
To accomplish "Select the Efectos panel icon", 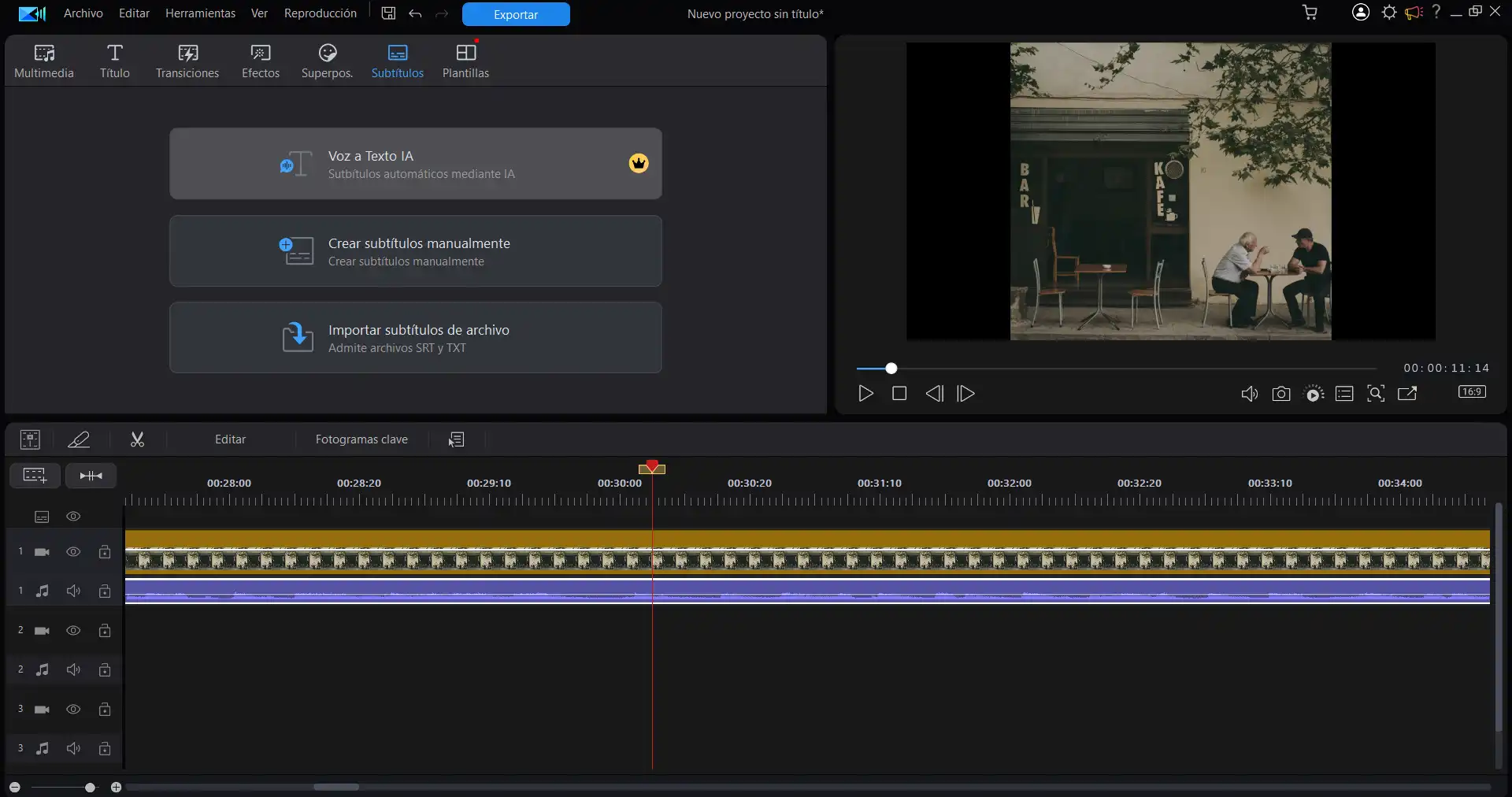I will click(x=260, y=59).
